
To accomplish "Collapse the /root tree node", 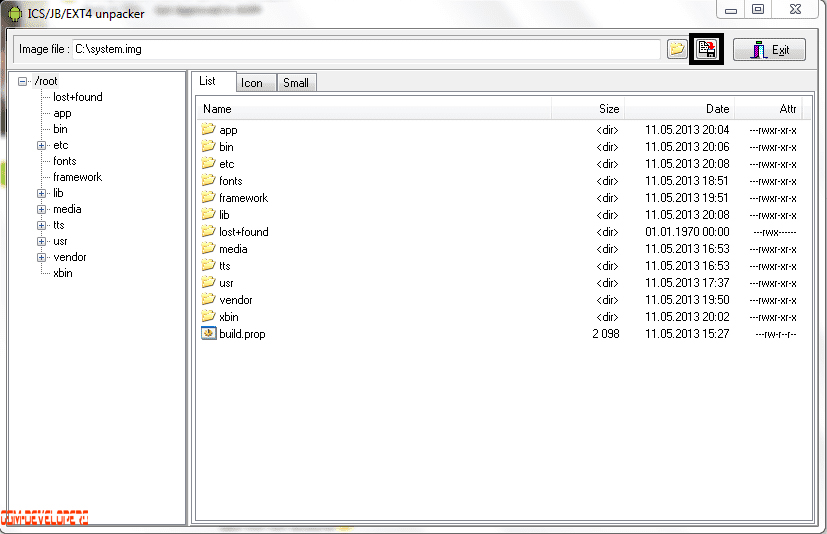I will (22, 81).
